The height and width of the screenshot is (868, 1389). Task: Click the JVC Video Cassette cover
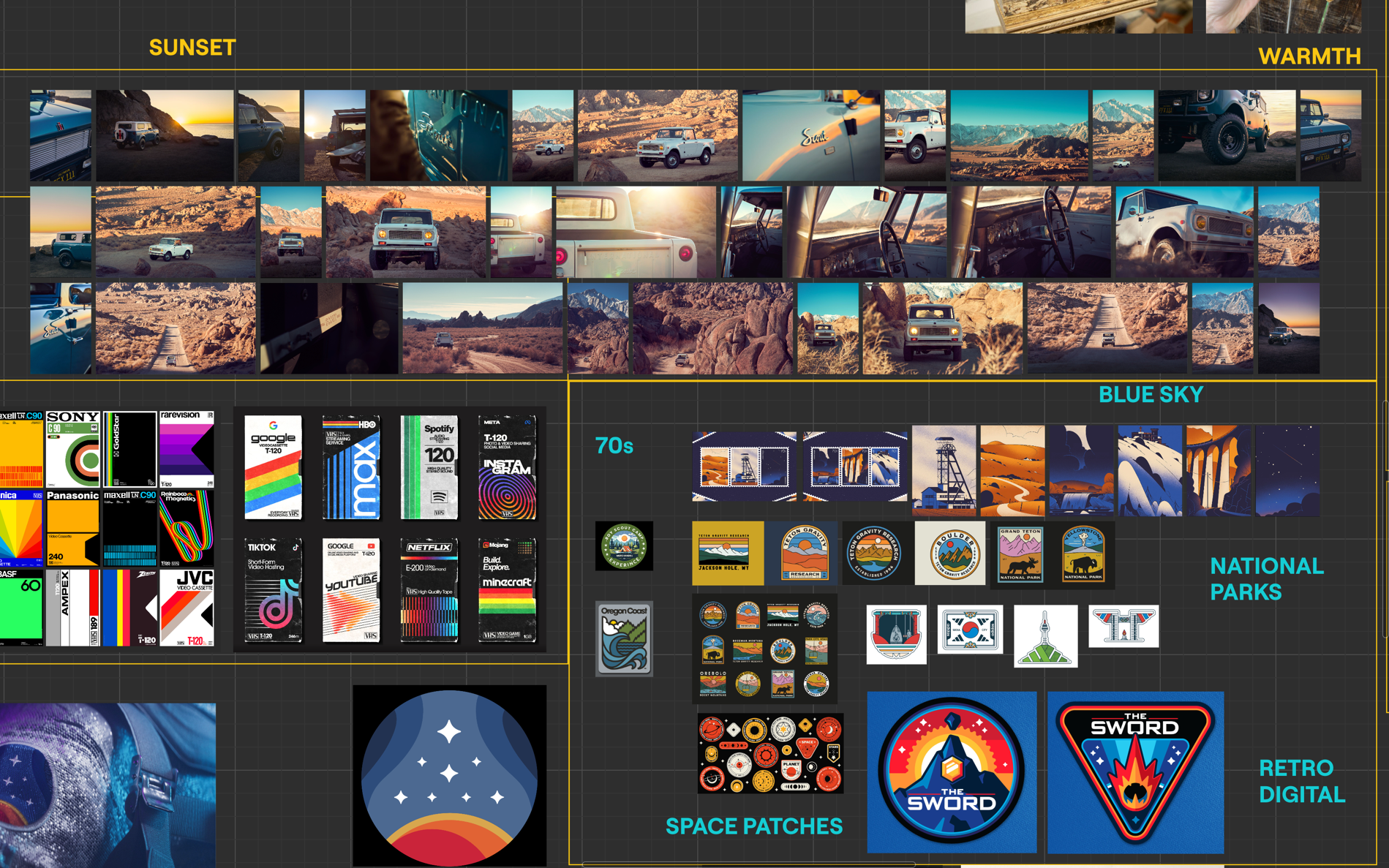click(x=187, y=608)
